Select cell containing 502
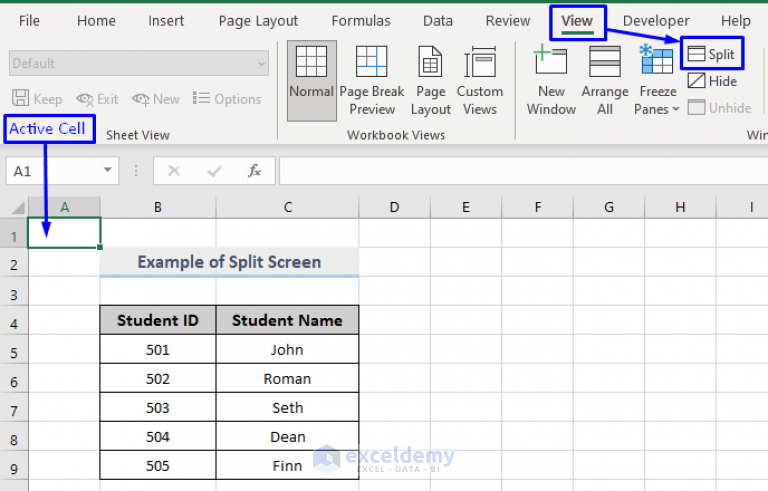 coord(158,378)
